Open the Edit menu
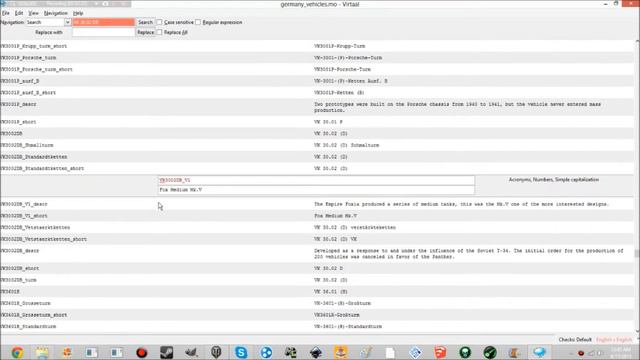The width and height of the screenshot is (640, 360). click(x=19, y=13)
